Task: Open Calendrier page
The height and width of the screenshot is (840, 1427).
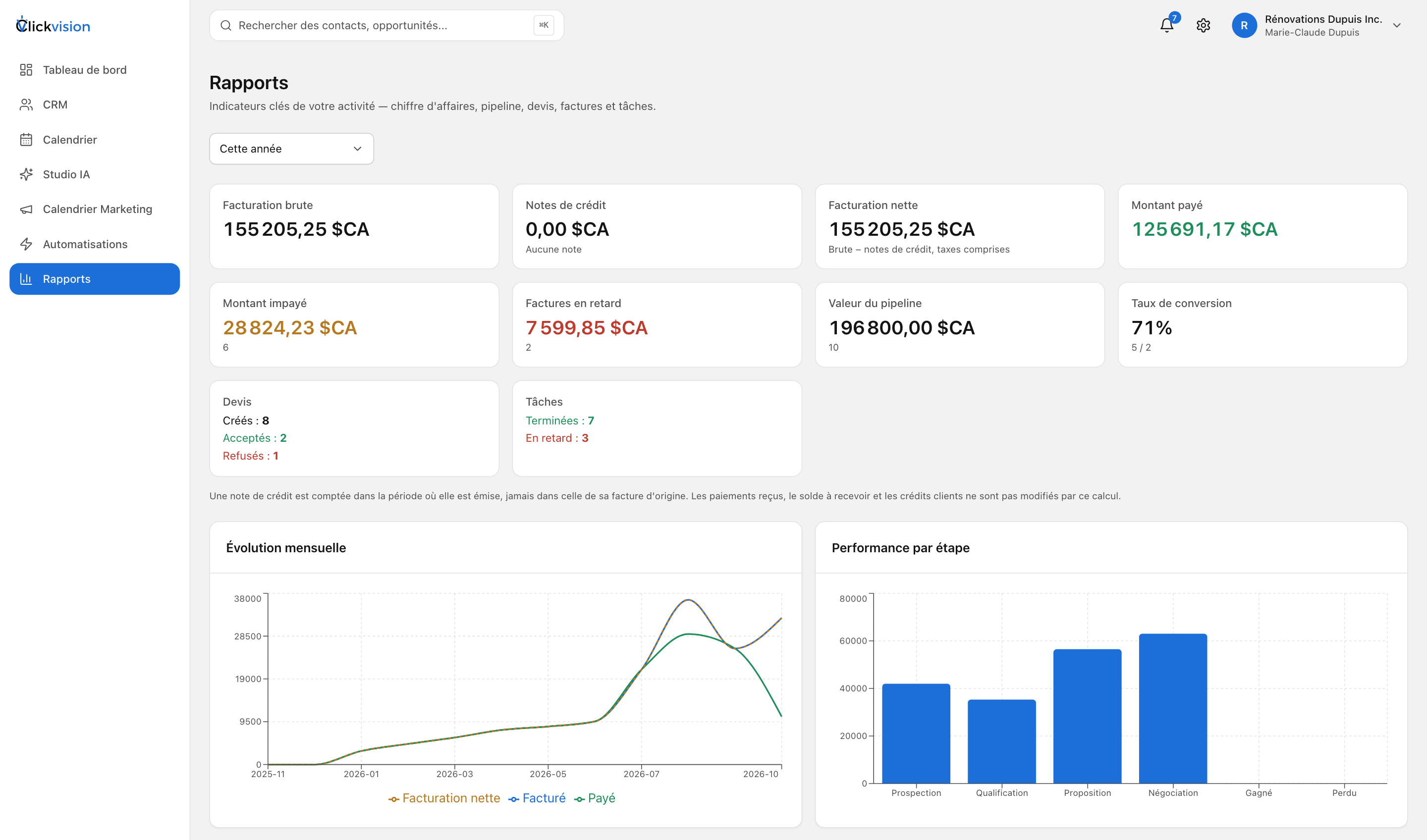Action: pos(95,140)
